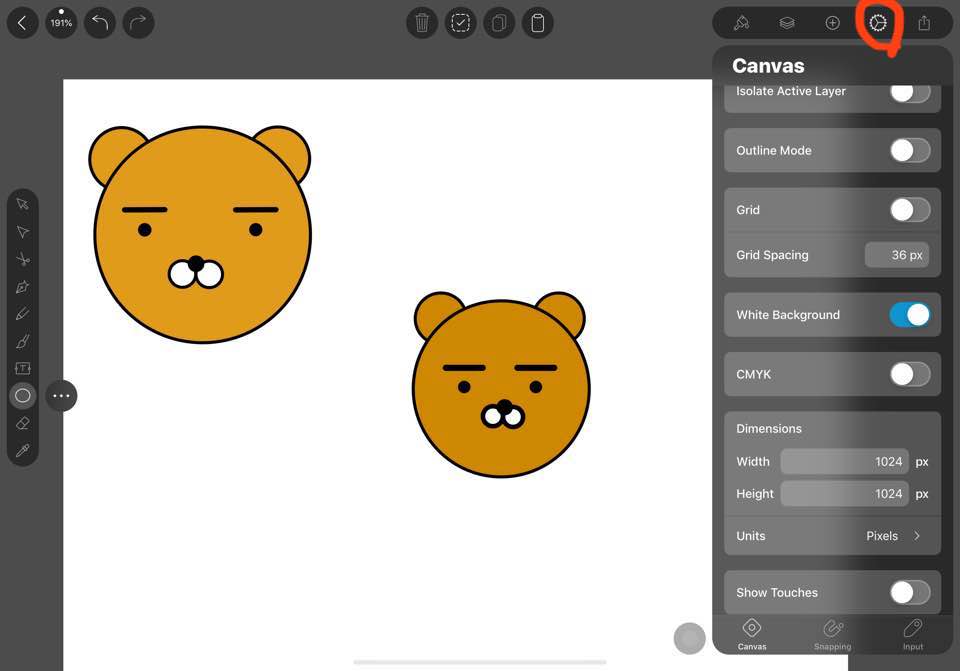Switch to the Snapping tab
Image resolution: width=960 pixels, height=671 pixels.
[x=833, y=634]
